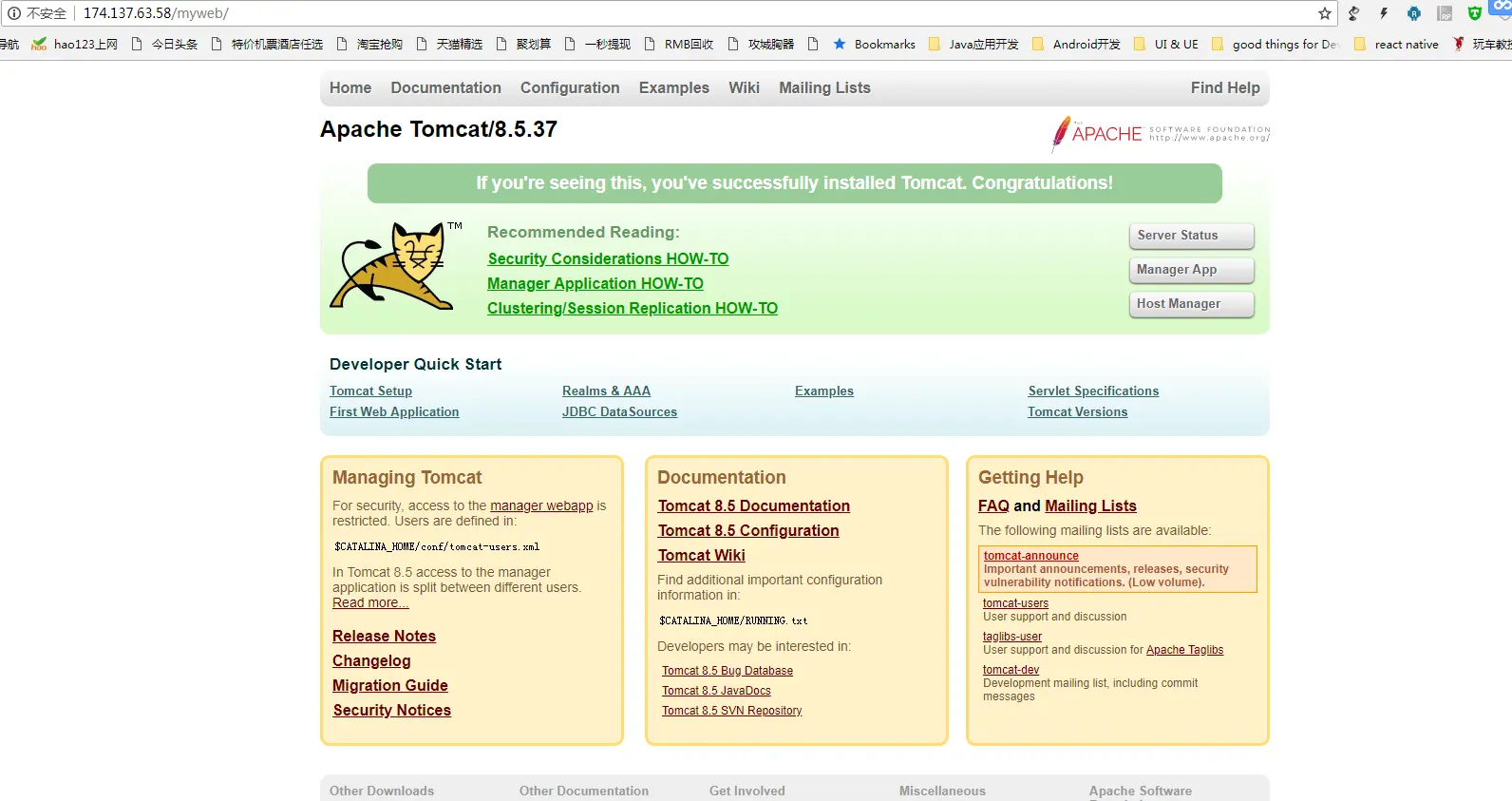
Task: Open the Realms & AAA link
Action: pyautogui.click(x=606, y=391)
